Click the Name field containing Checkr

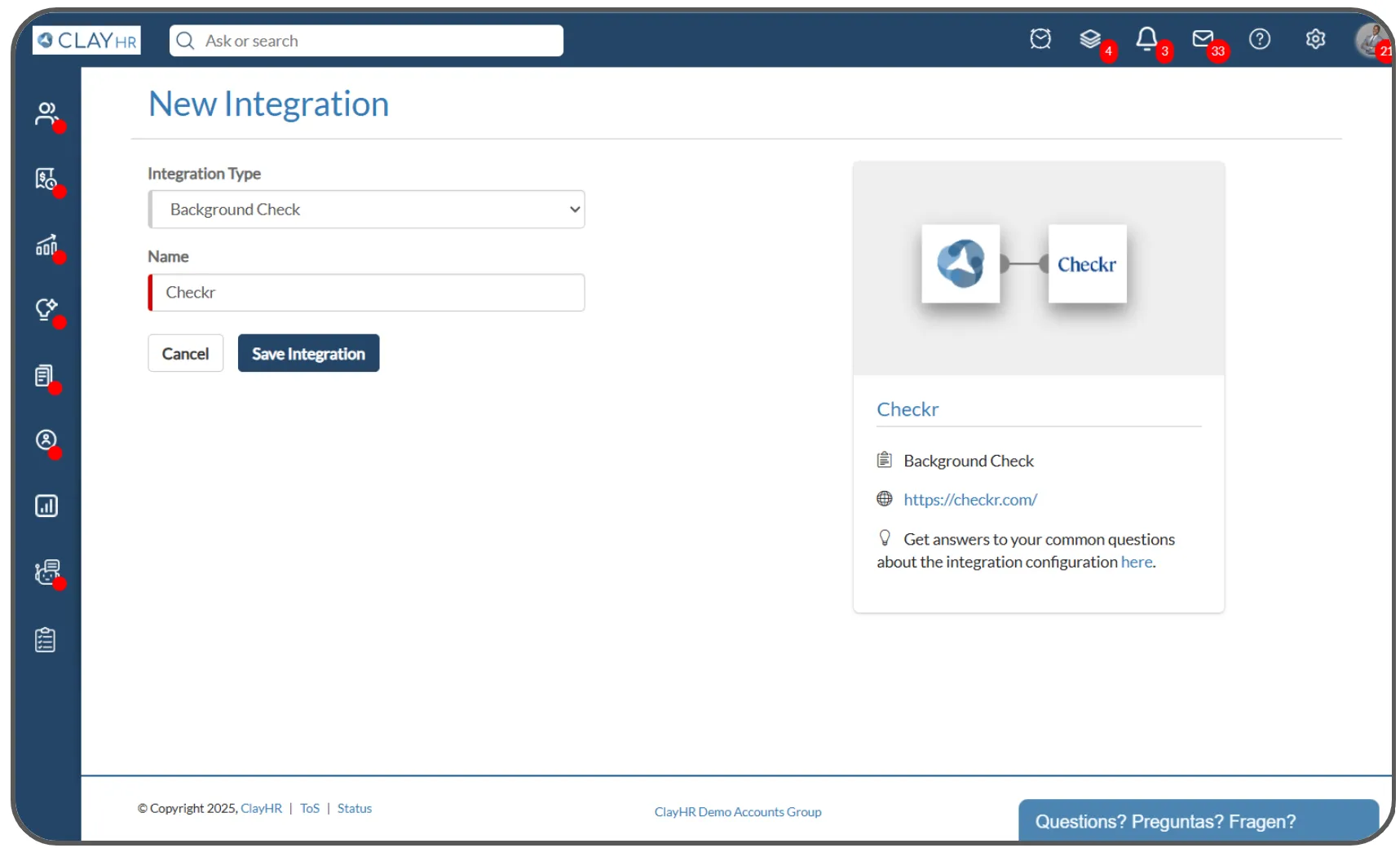(x=366, y=293)
